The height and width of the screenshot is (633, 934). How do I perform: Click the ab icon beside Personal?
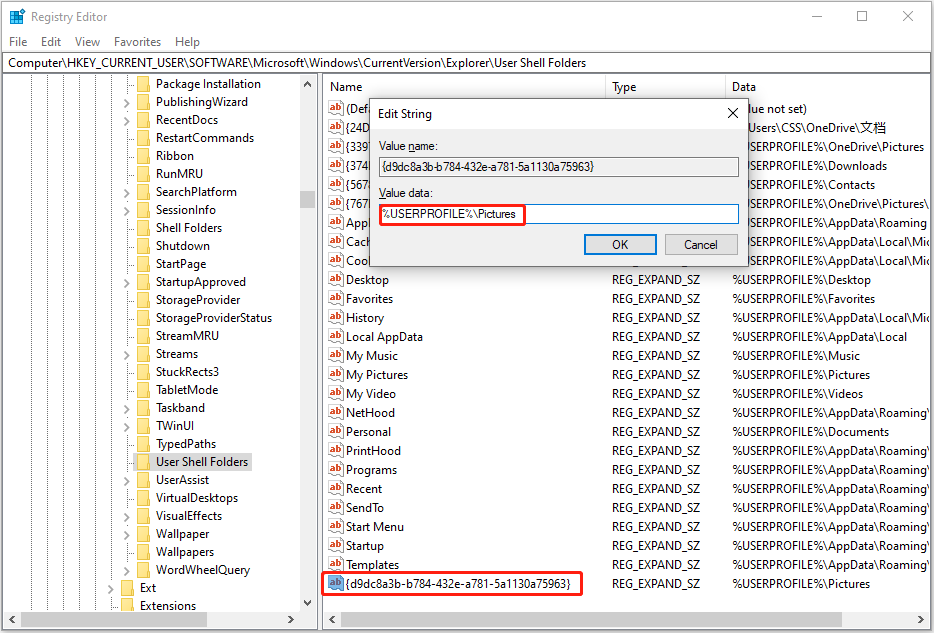click(335, 431)
